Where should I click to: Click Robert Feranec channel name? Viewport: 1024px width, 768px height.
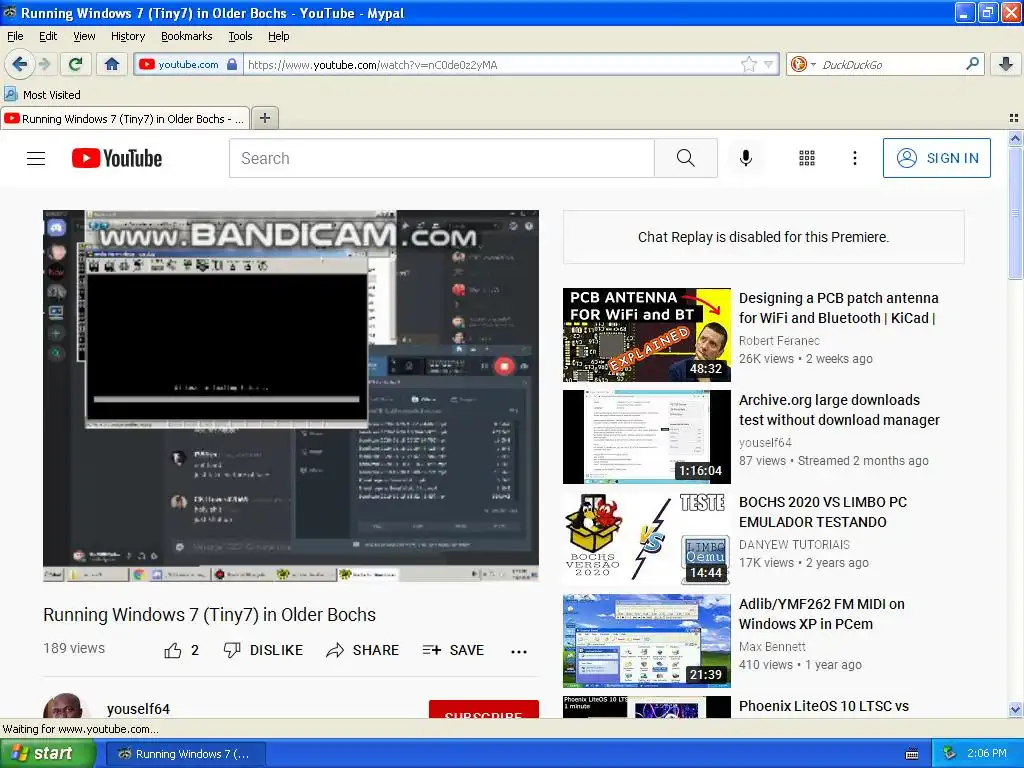(779, 341)
